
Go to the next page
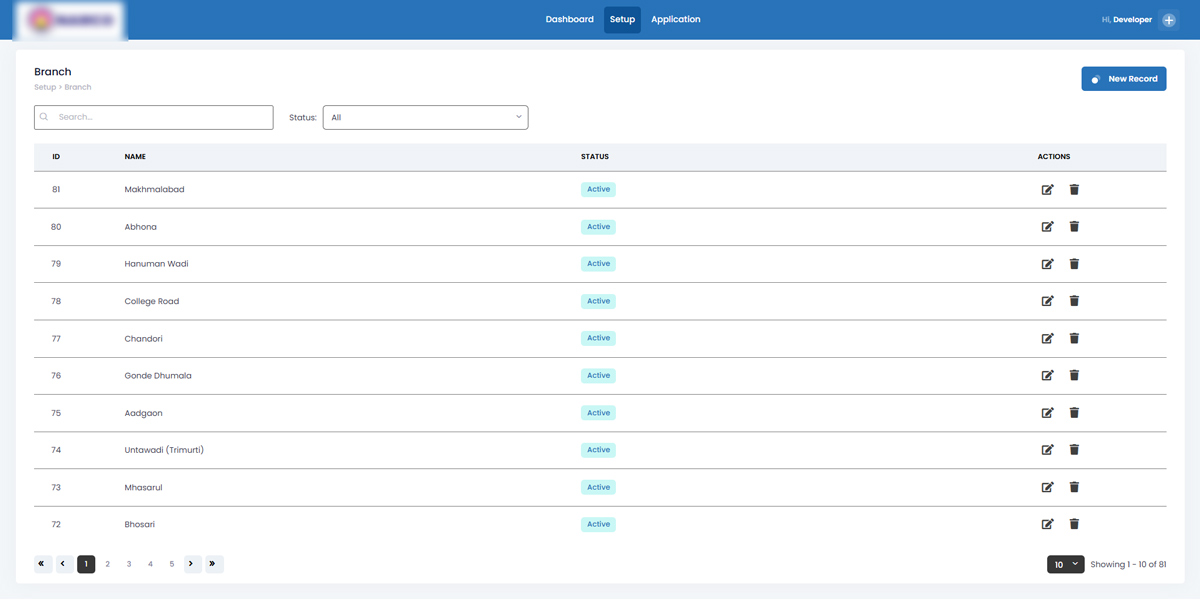[x=192, y=564]
